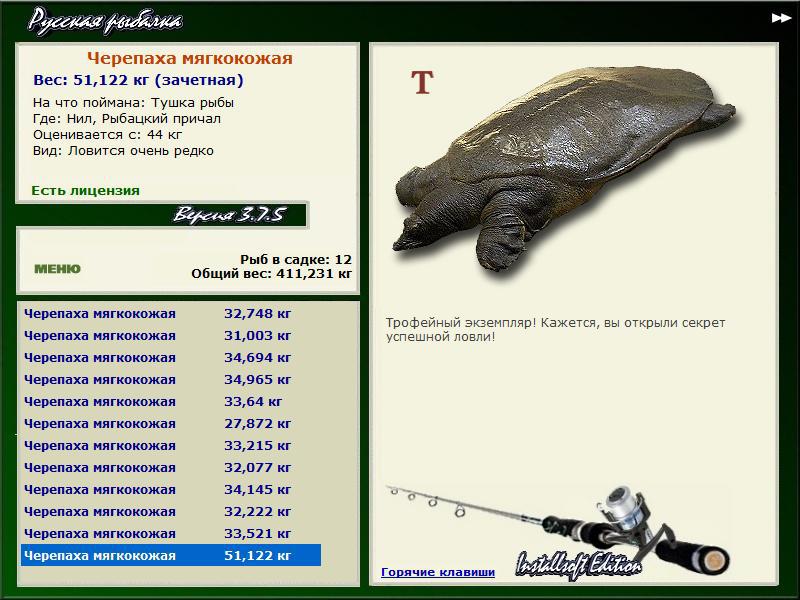Select the 34,145 кг turtle row
Screen dimensions: 800x600
point(171,489)
